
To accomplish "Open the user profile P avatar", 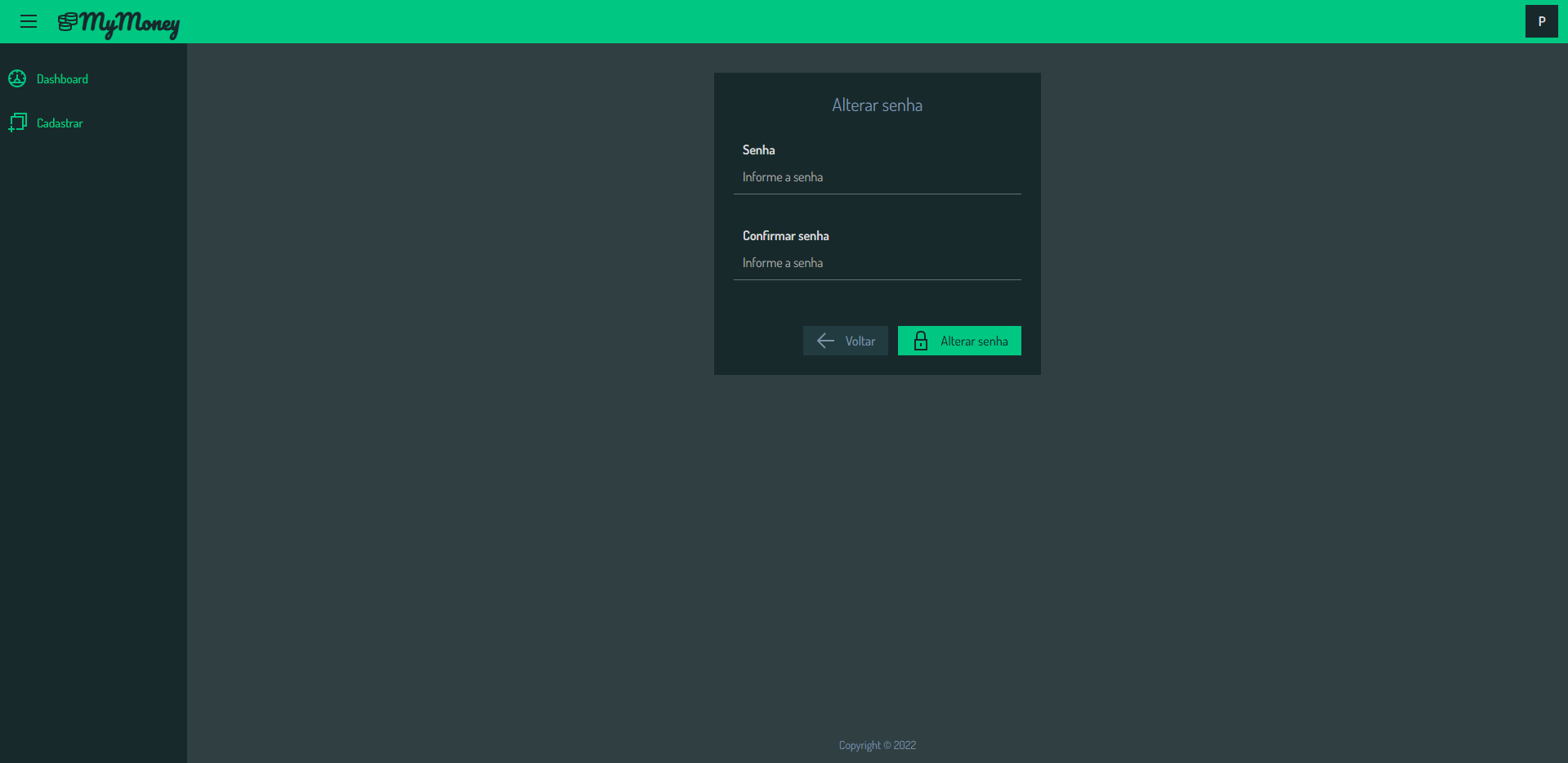I will tap(1542, 21).
